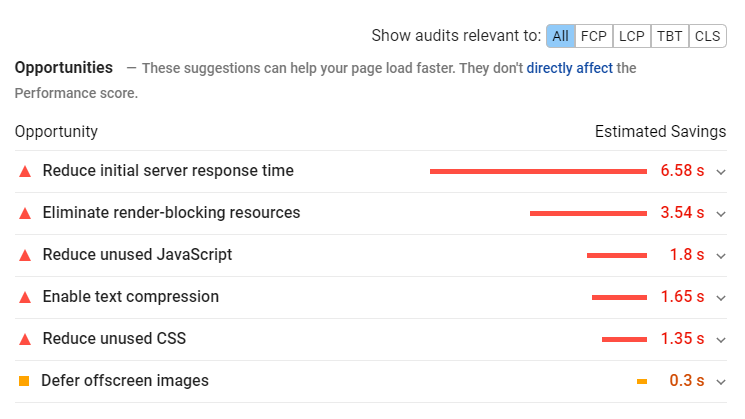Image resolution: width=745 pixels, height=419 pixels.
Task: Expand the Reduce unused CSS chevron
Action: tap(721, 340)
